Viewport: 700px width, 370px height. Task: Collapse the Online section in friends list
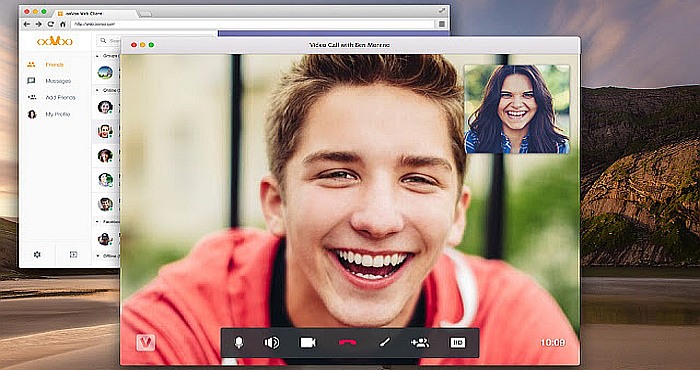[98, 90]
